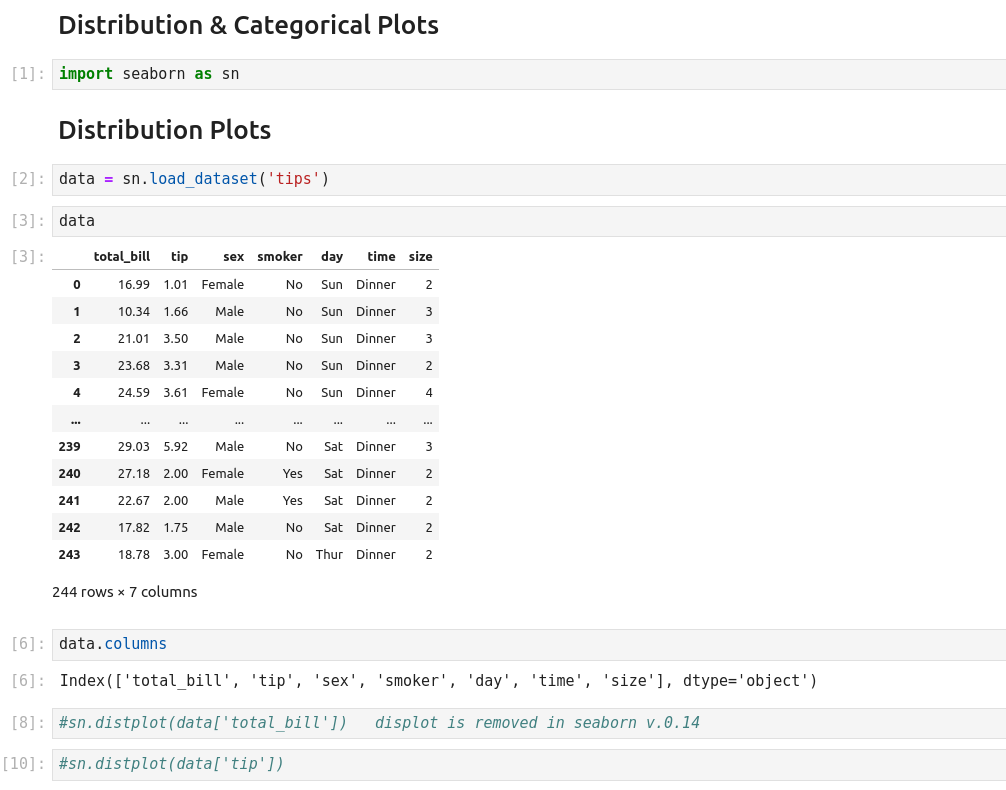Click the size column header
The height and width of the screenshot is (790, 1006).
point(420,257)
